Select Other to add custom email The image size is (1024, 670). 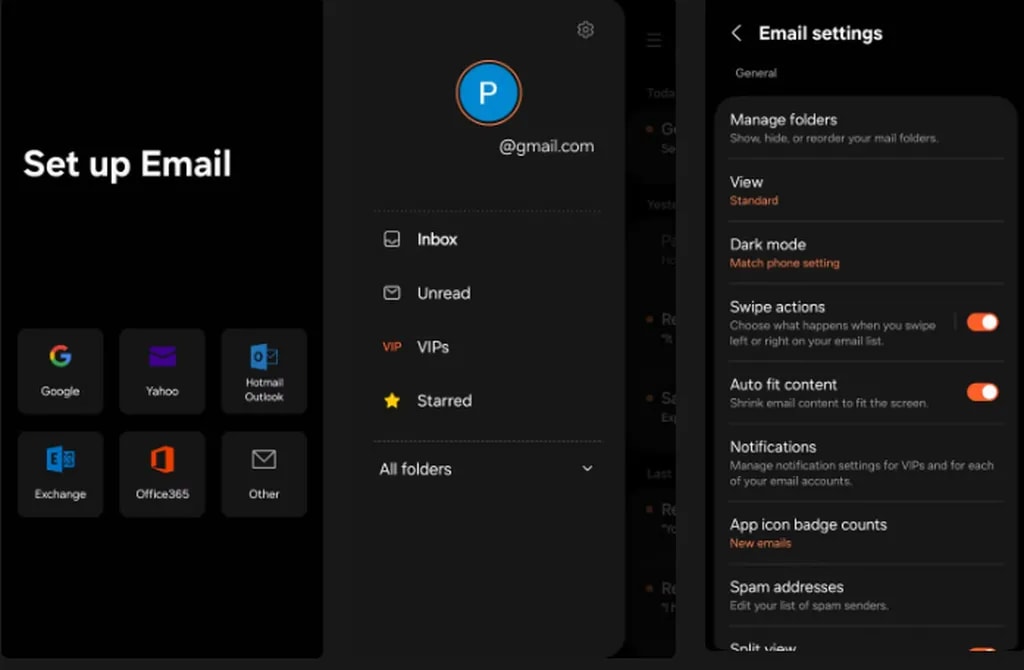263,473
